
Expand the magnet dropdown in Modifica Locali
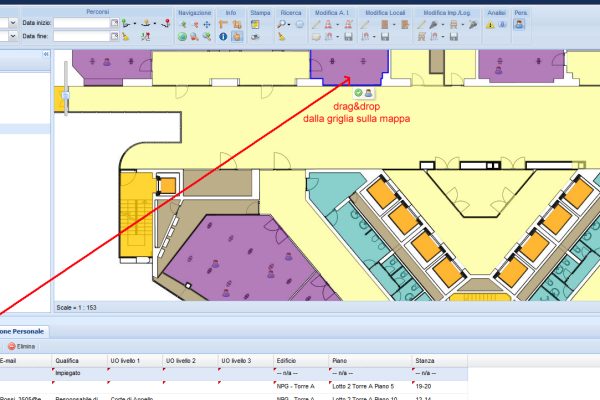[374, 37]
